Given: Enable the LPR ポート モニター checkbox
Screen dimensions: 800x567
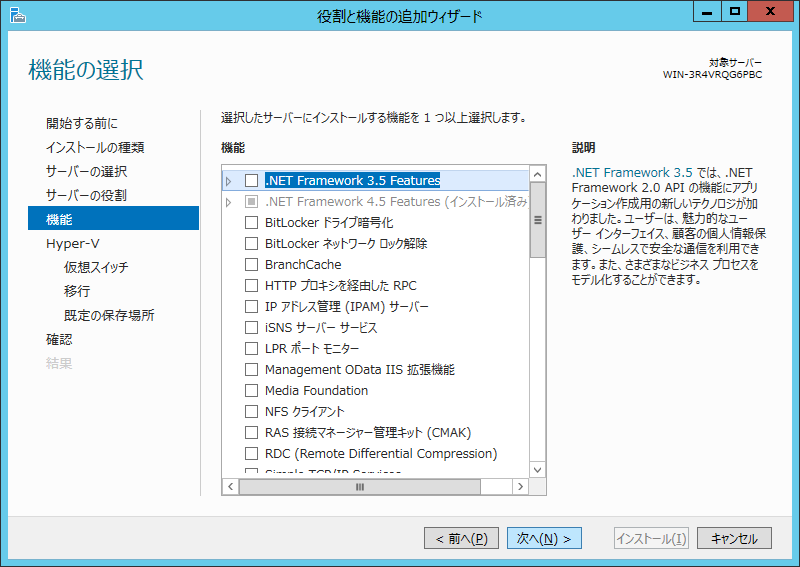Looking at the screenshot, I should [x=251, y=349].
